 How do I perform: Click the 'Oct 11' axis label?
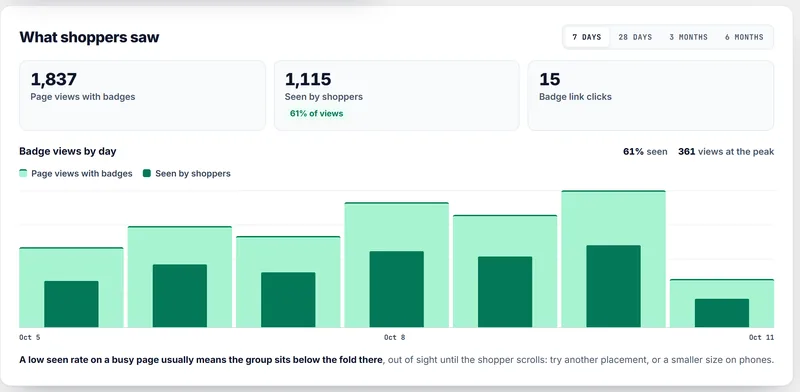tap(762, 337)
